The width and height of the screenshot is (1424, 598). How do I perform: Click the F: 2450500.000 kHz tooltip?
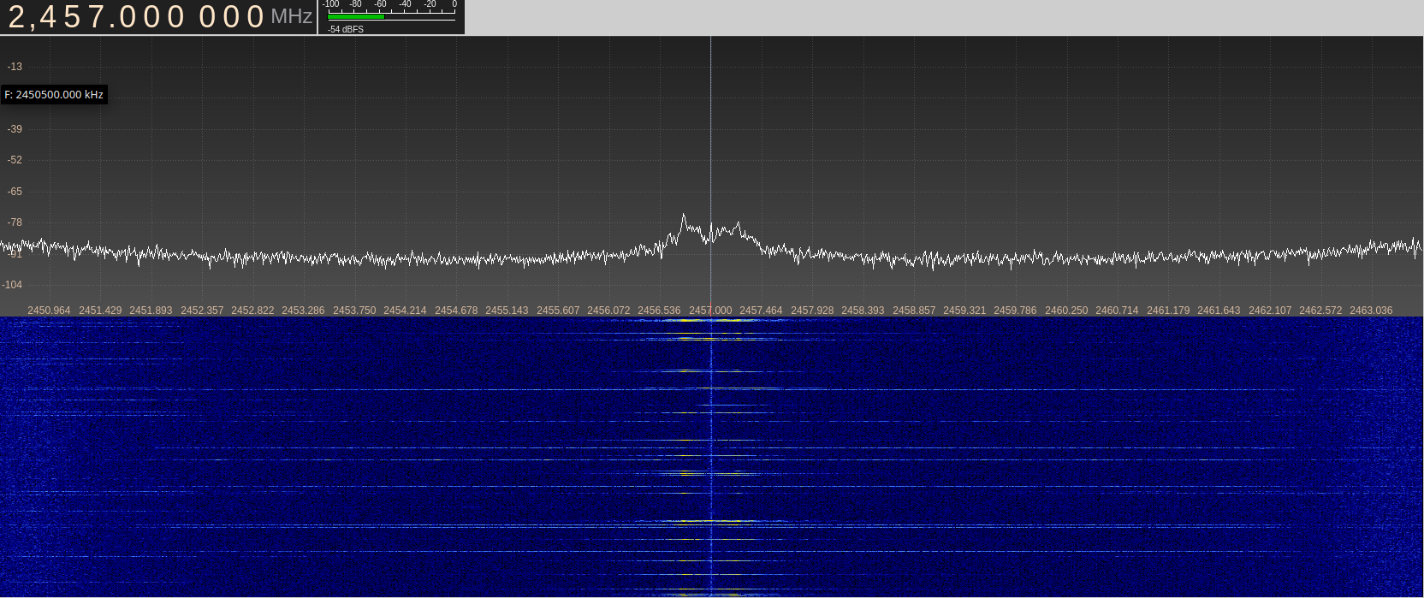pyautogui.click(x=53, y=95)
